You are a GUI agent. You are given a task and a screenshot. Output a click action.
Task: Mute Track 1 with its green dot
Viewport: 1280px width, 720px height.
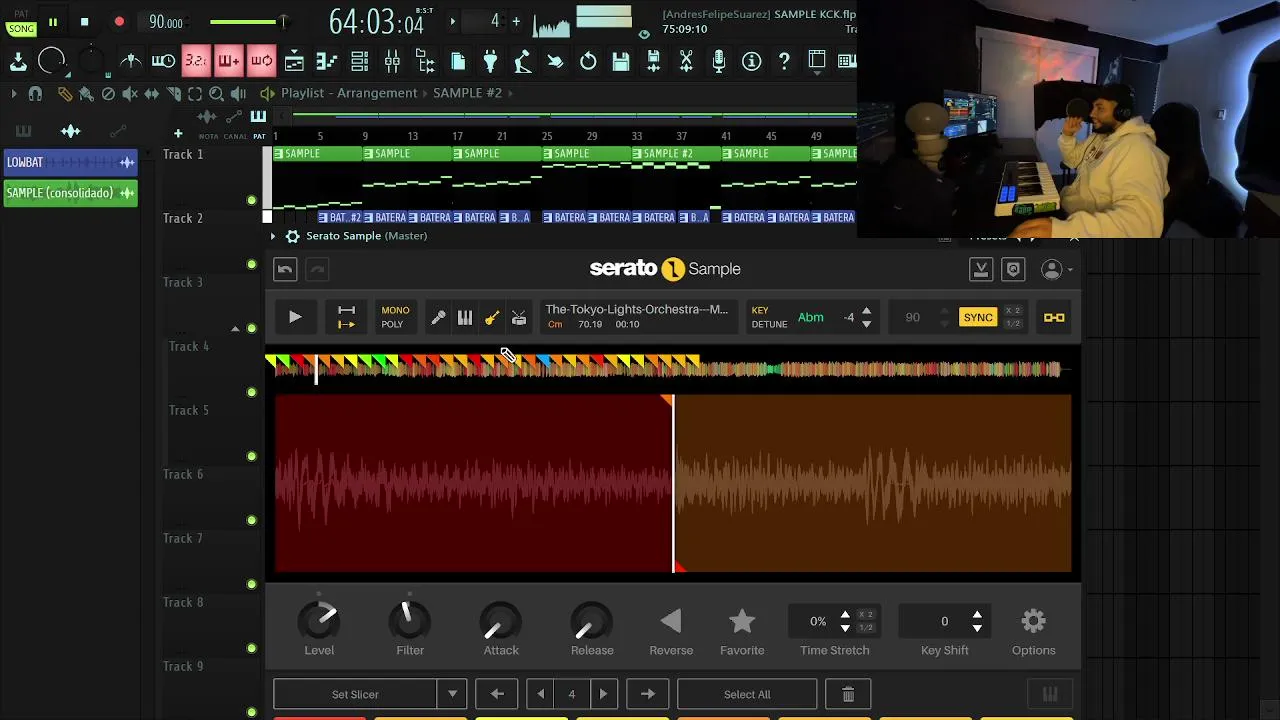251,200
